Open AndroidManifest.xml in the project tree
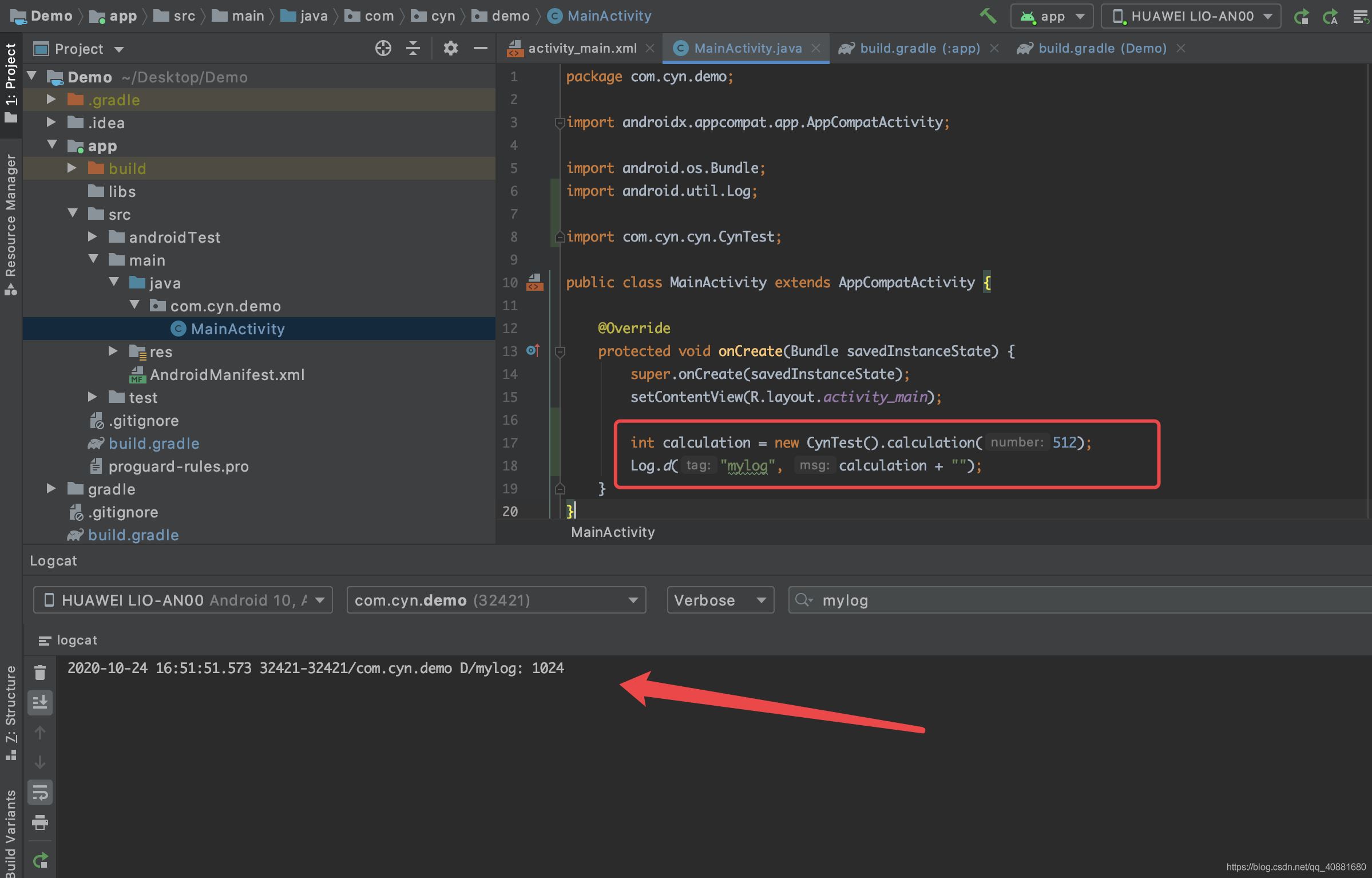 227,375
